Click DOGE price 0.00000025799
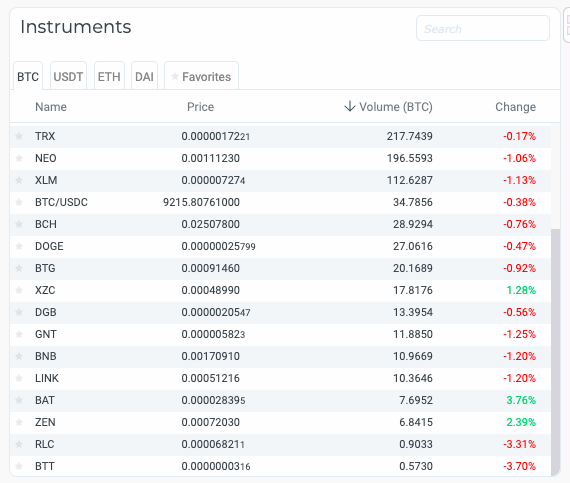This screenshot has height=483, width=570. (218, 246)
